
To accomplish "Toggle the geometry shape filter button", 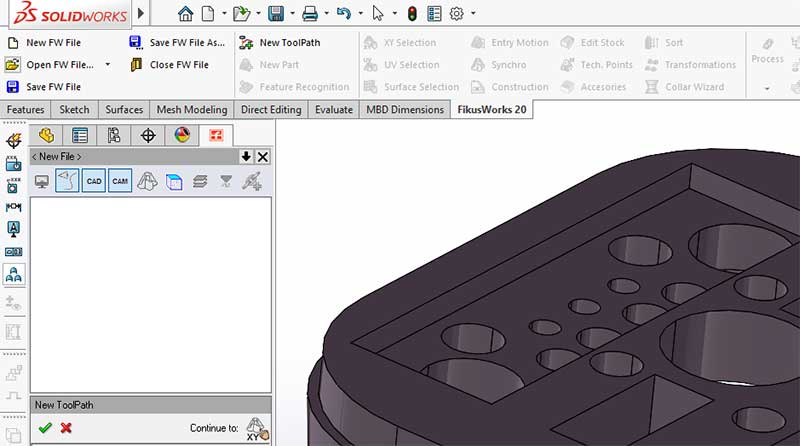I will tap(67, 181).
